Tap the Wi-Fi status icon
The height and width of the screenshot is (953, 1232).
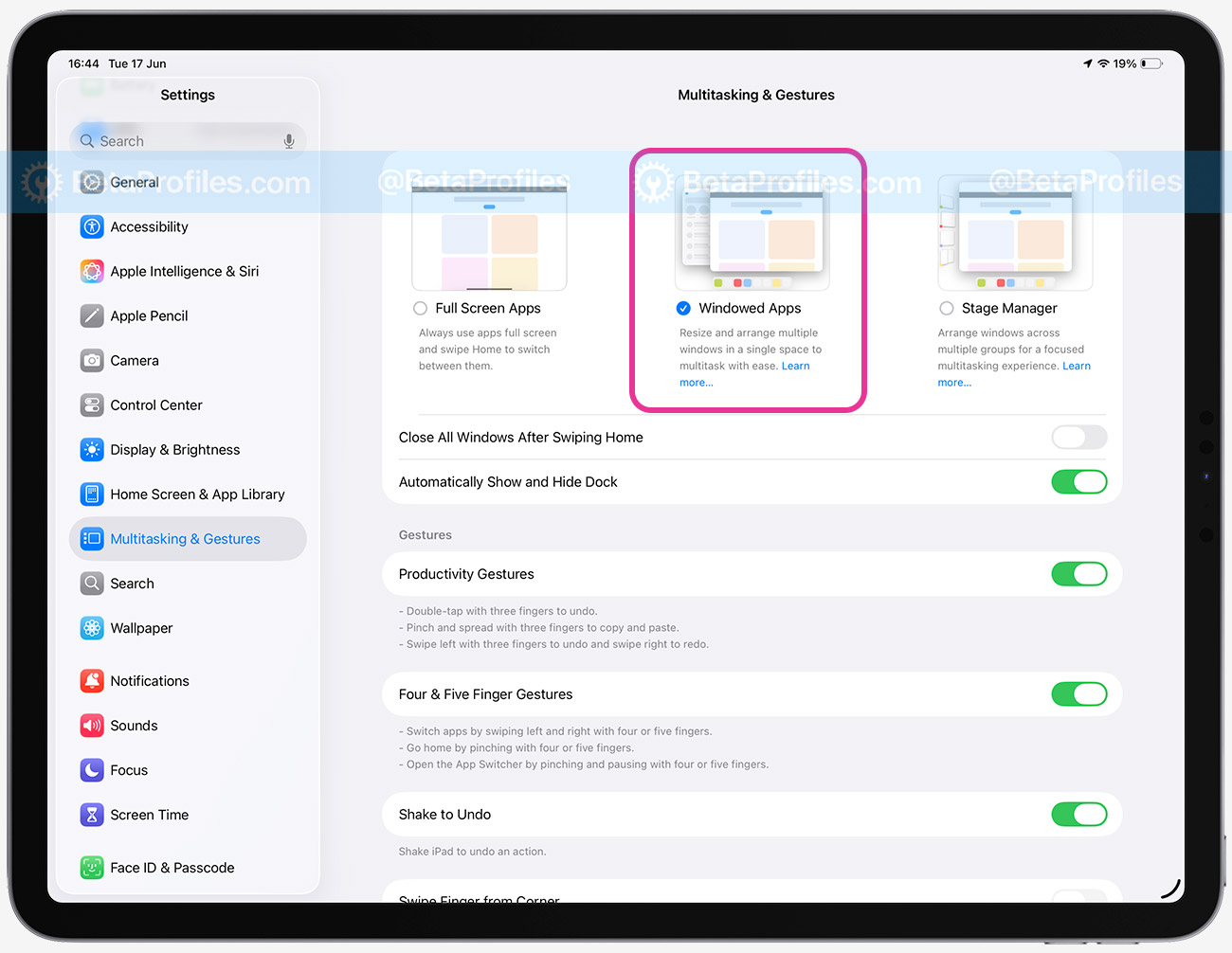(x=1103, y=63)
